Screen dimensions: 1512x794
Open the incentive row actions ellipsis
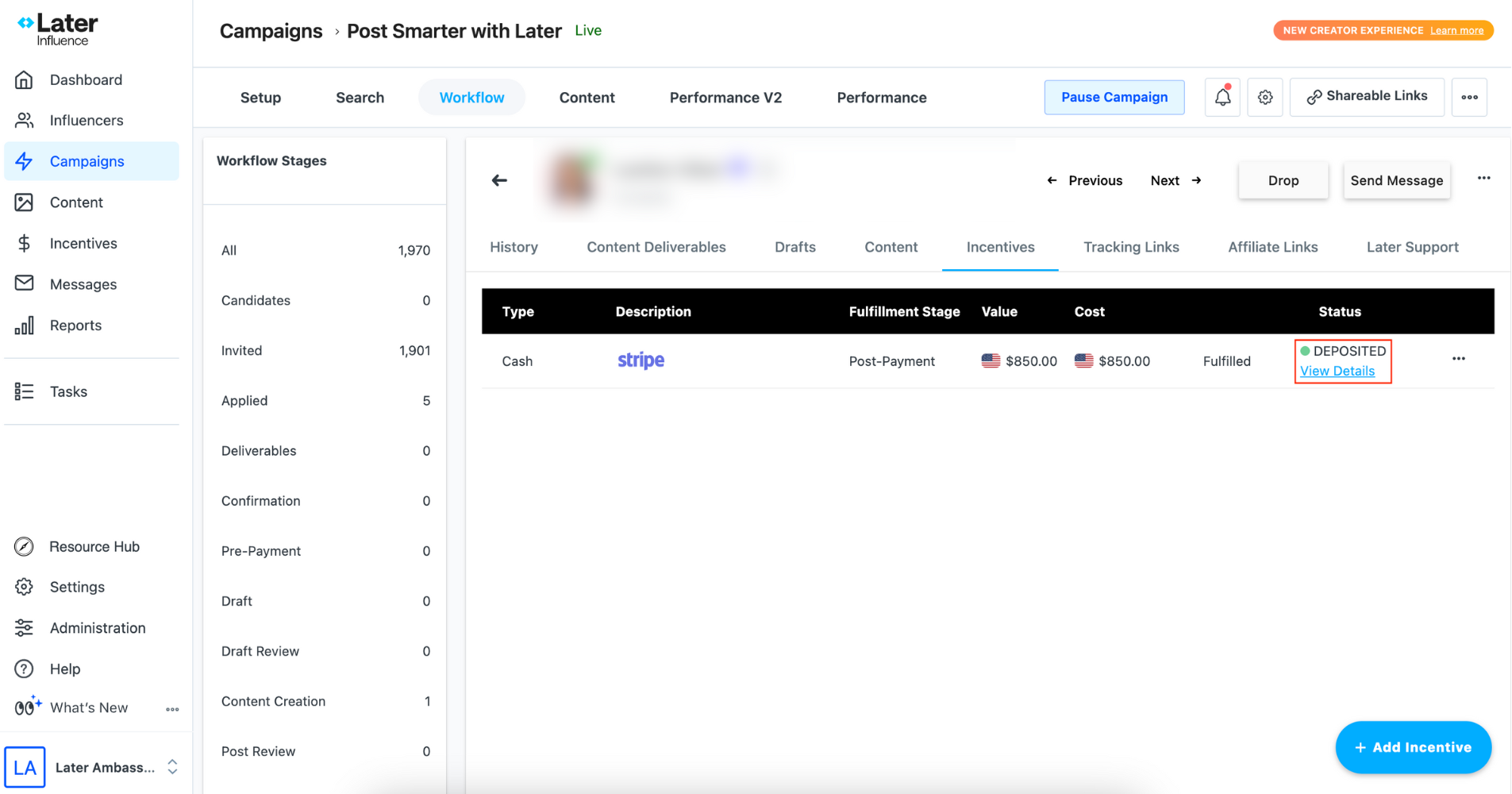coord(1458,359)
